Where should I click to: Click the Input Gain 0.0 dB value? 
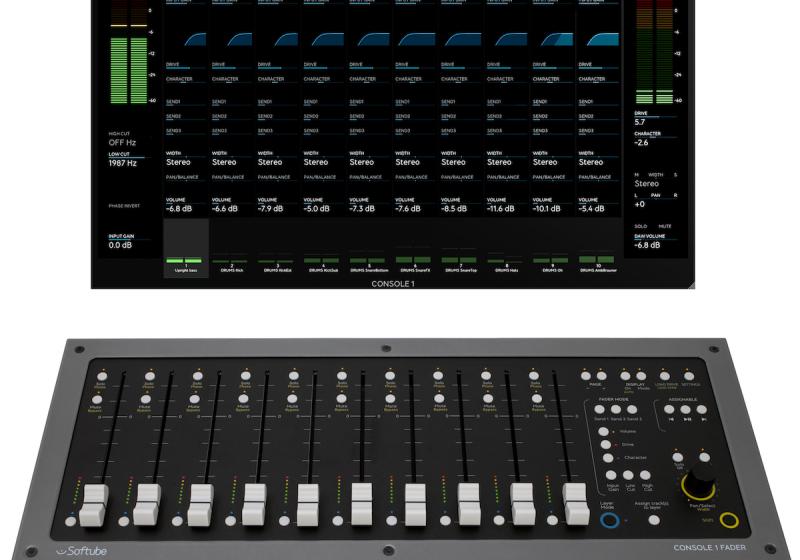(x=120, y=245)
